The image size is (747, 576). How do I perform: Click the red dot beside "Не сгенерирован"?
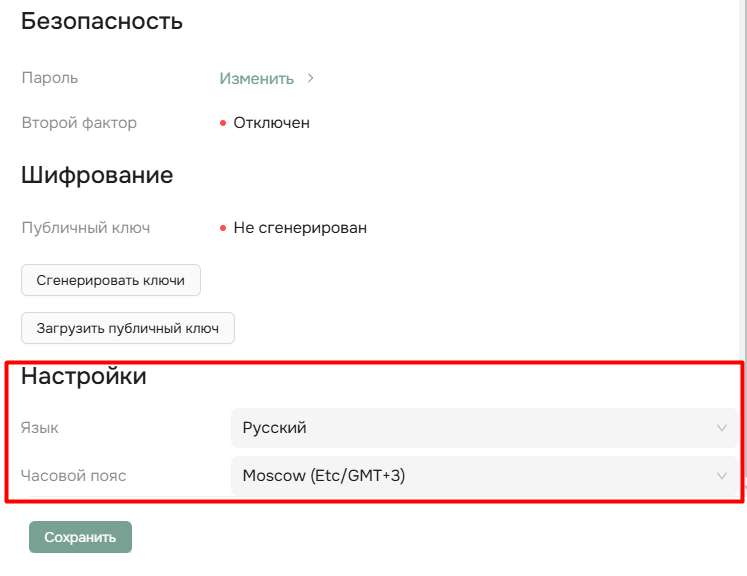(x=223, y=228)
